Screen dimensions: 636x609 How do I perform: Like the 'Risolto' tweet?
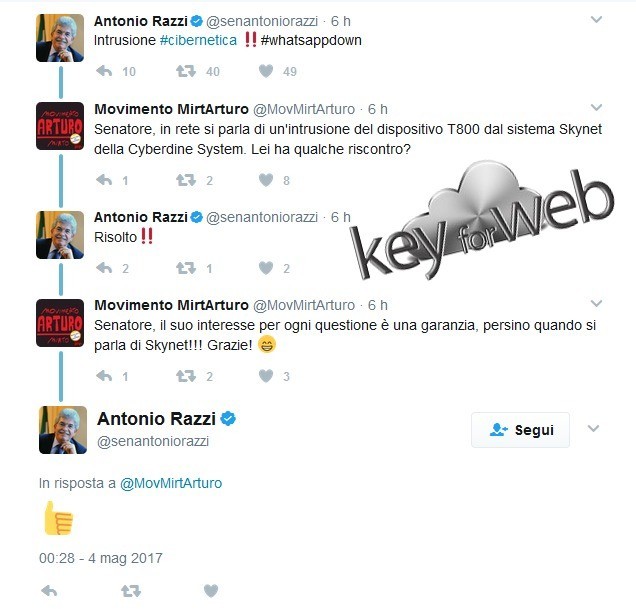click(266, 268)
